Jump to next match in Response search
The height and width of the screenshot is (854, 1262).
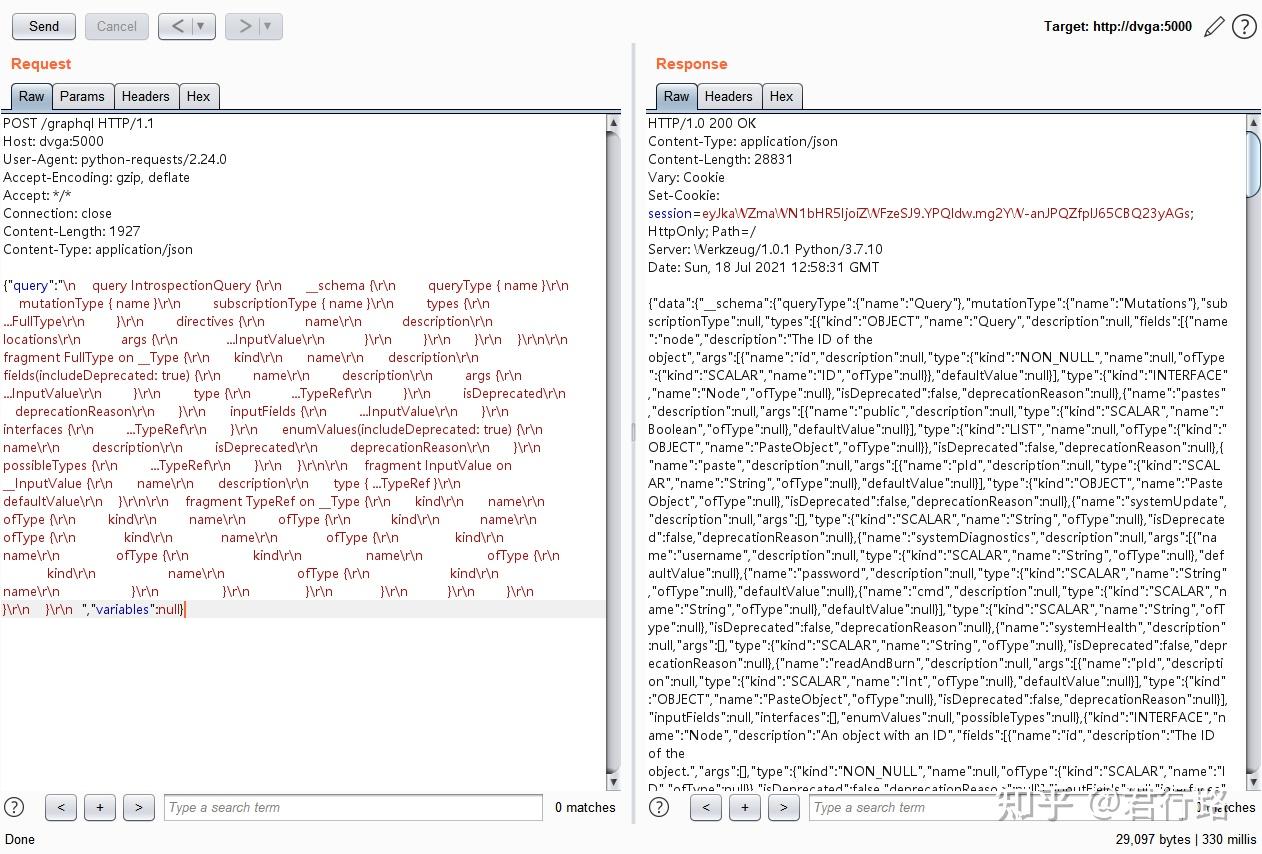click(784, 807)
